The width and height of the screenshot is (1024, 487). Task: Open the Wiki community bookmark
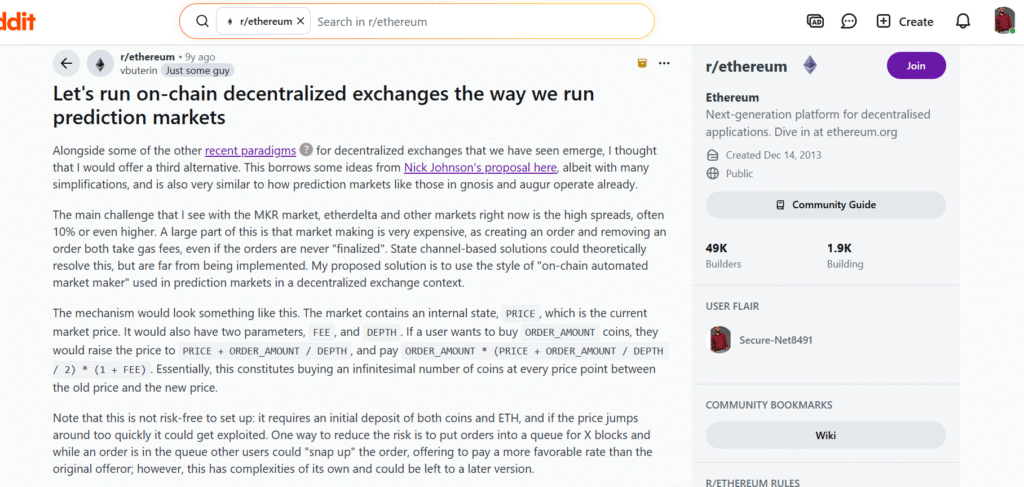(x=825, y=435)
